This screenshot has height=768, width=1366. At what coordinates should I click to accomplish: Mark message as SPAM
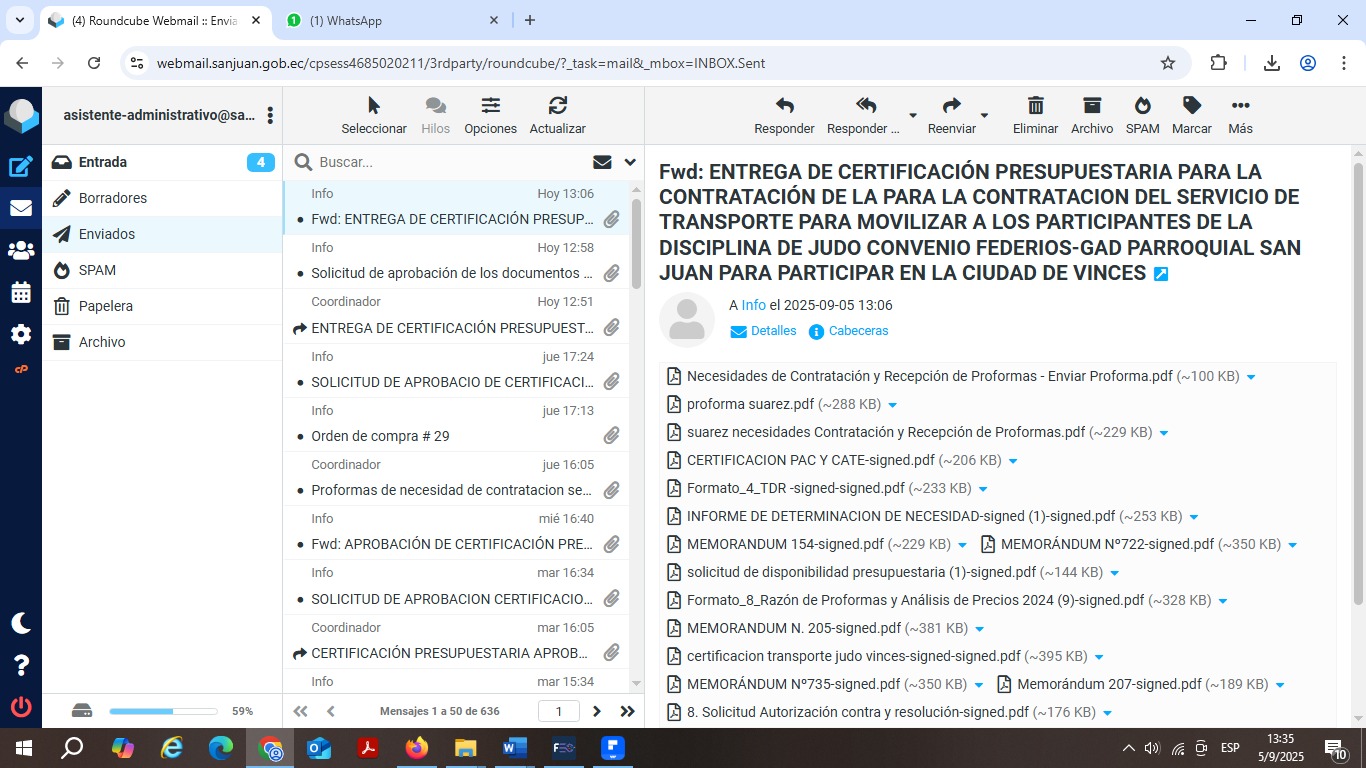click(x=1142, y=106)
